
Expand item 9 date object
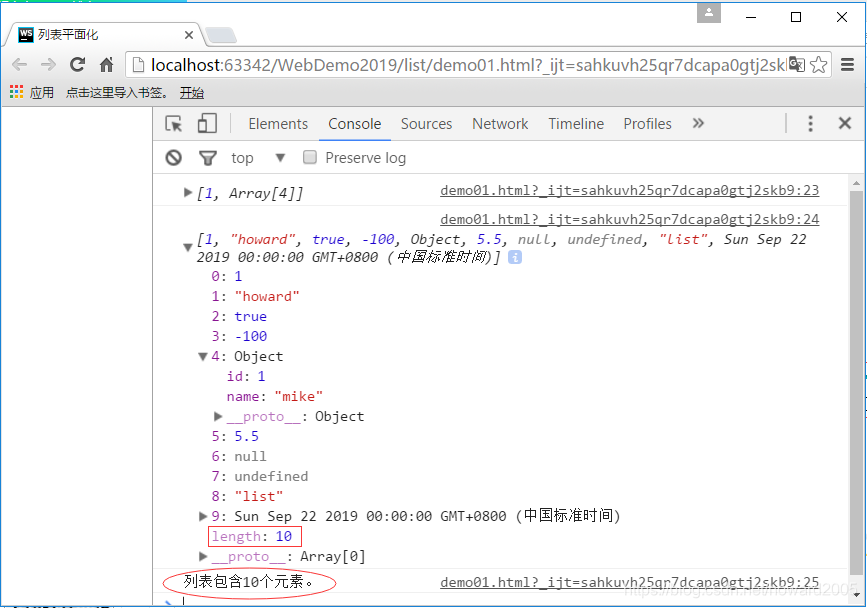click(x=203, y=516)
